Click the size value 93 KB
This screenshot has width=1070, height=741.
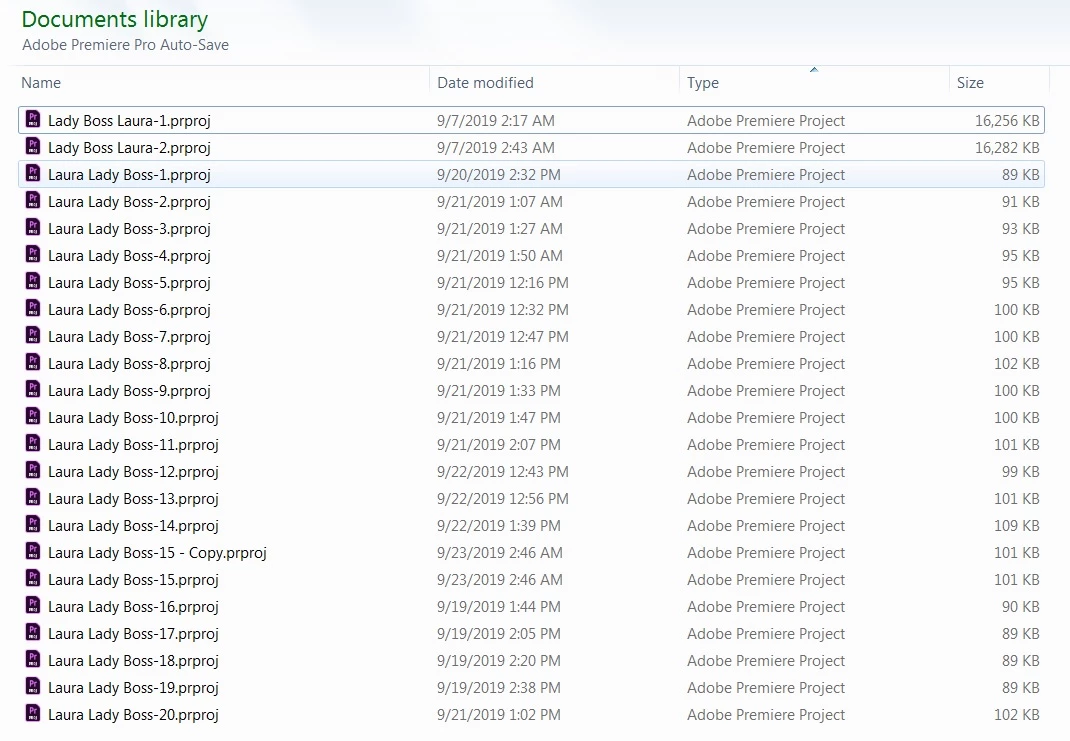click(1020, 229)
